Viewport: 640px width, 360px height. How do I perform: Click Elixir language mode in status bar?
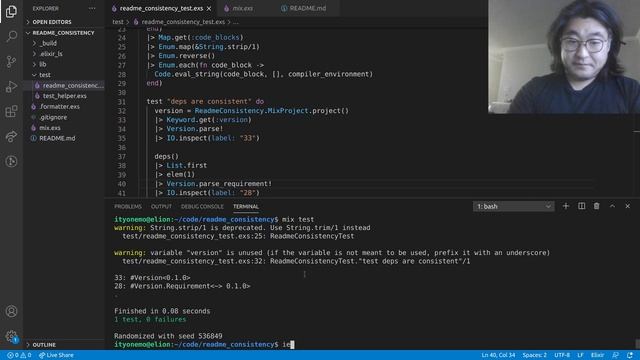click(x=598, y=355)
